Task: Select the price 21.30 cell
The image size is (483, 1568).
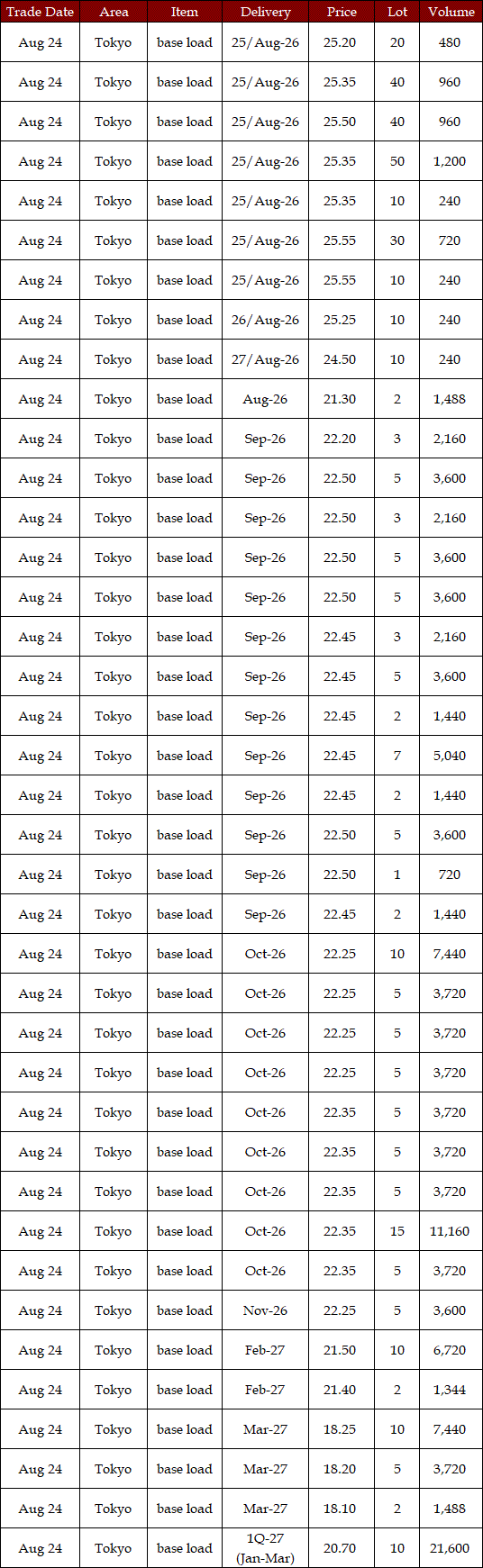Action: coord(342,399)
